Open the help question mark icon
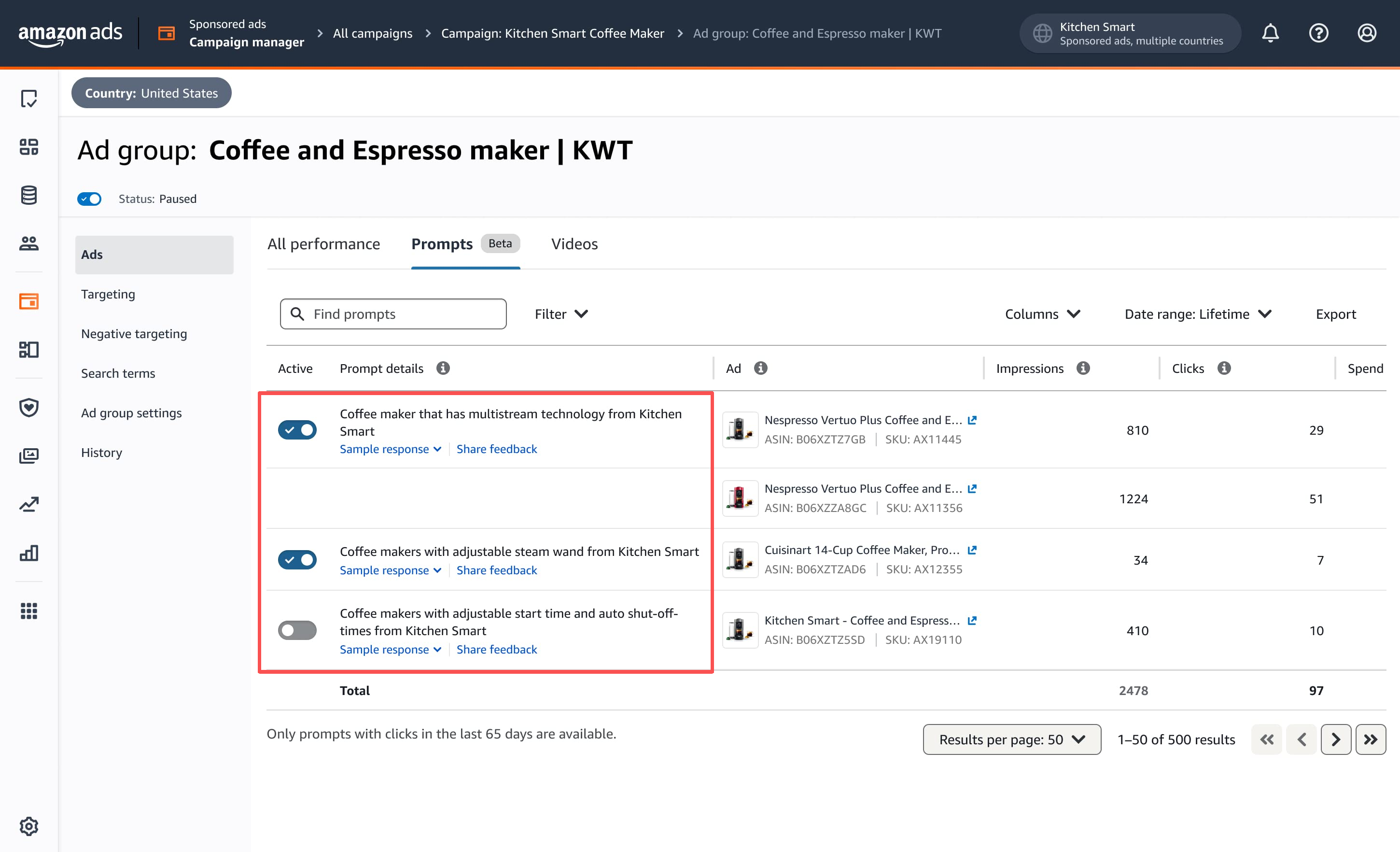The image size is (1400, 852). point(1318,33)
